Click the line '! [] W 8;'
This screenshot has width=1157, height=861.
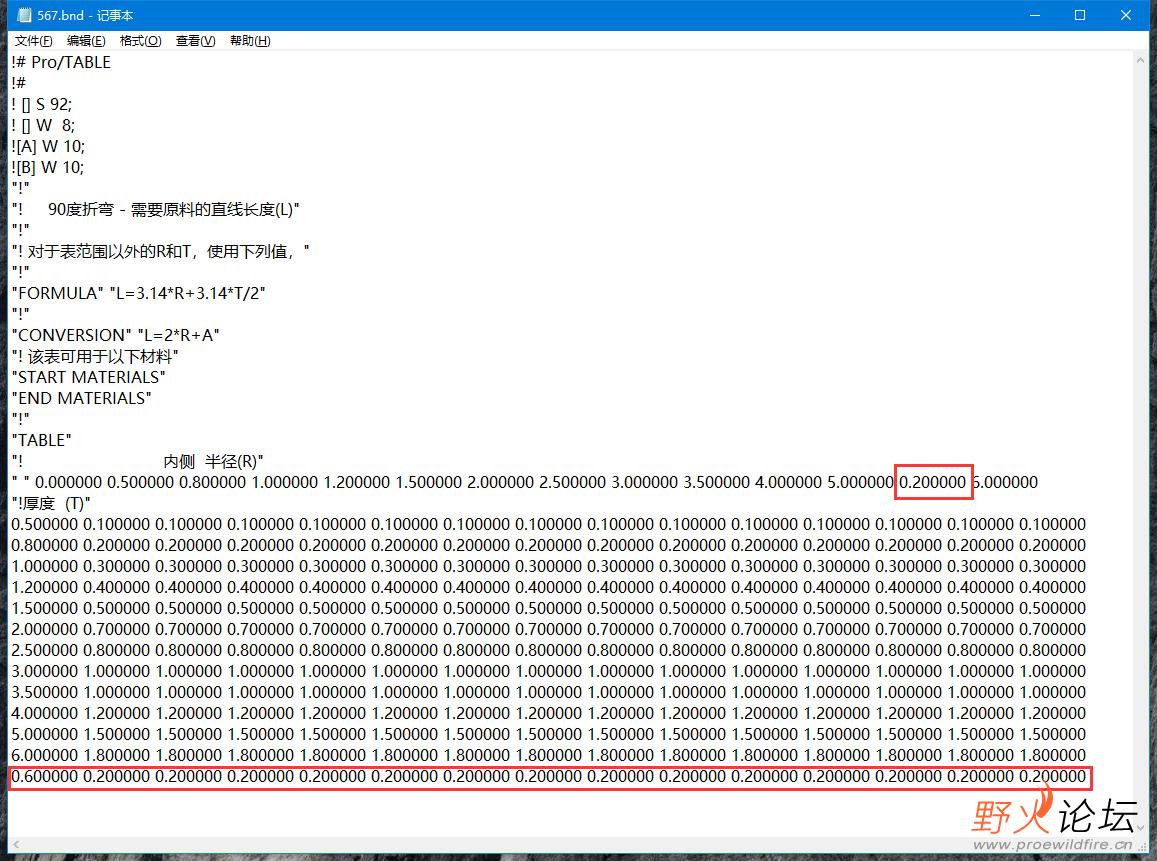[43, 125]
